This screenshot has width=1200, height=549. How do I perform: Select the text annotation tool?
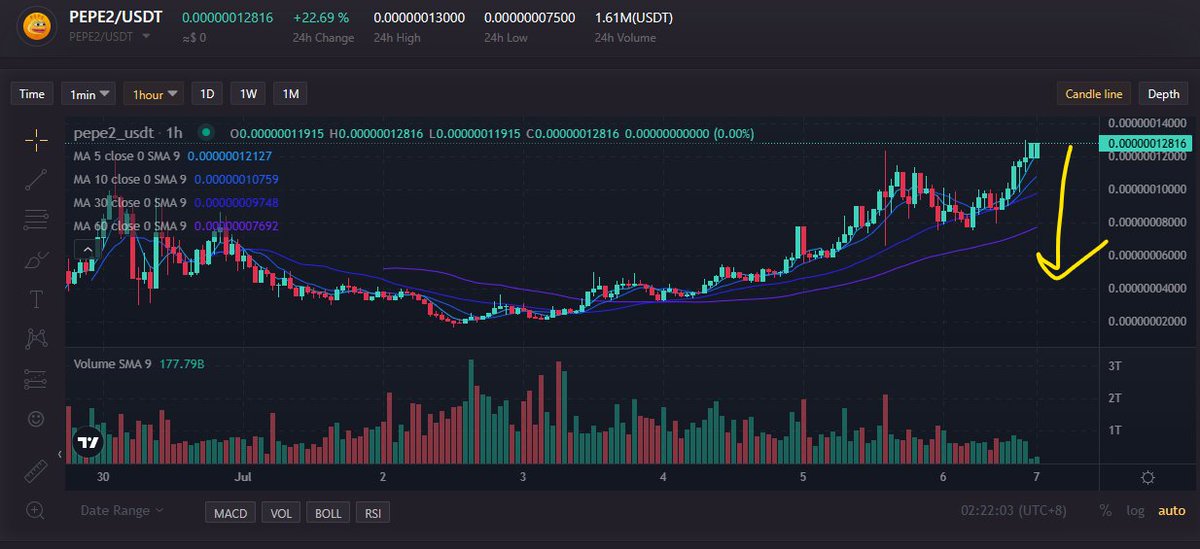point(36,299)
